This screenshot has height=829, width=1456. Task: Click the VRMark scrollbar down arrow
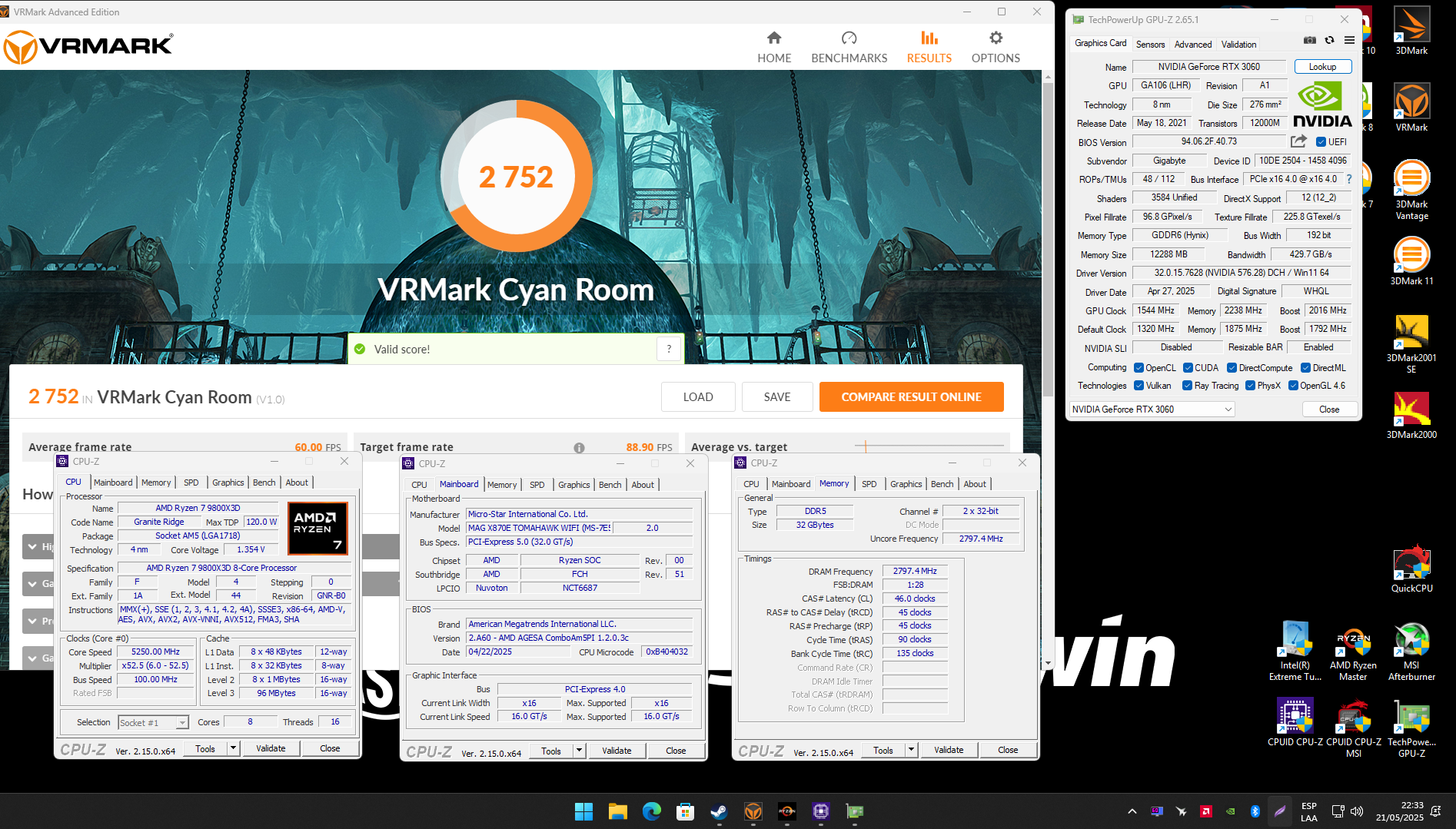[x=1048, y=662]
